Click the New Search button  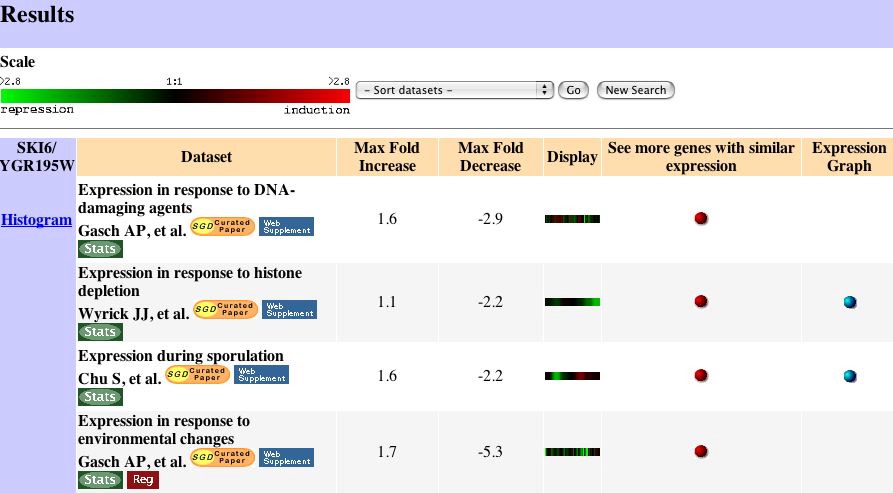635,90
